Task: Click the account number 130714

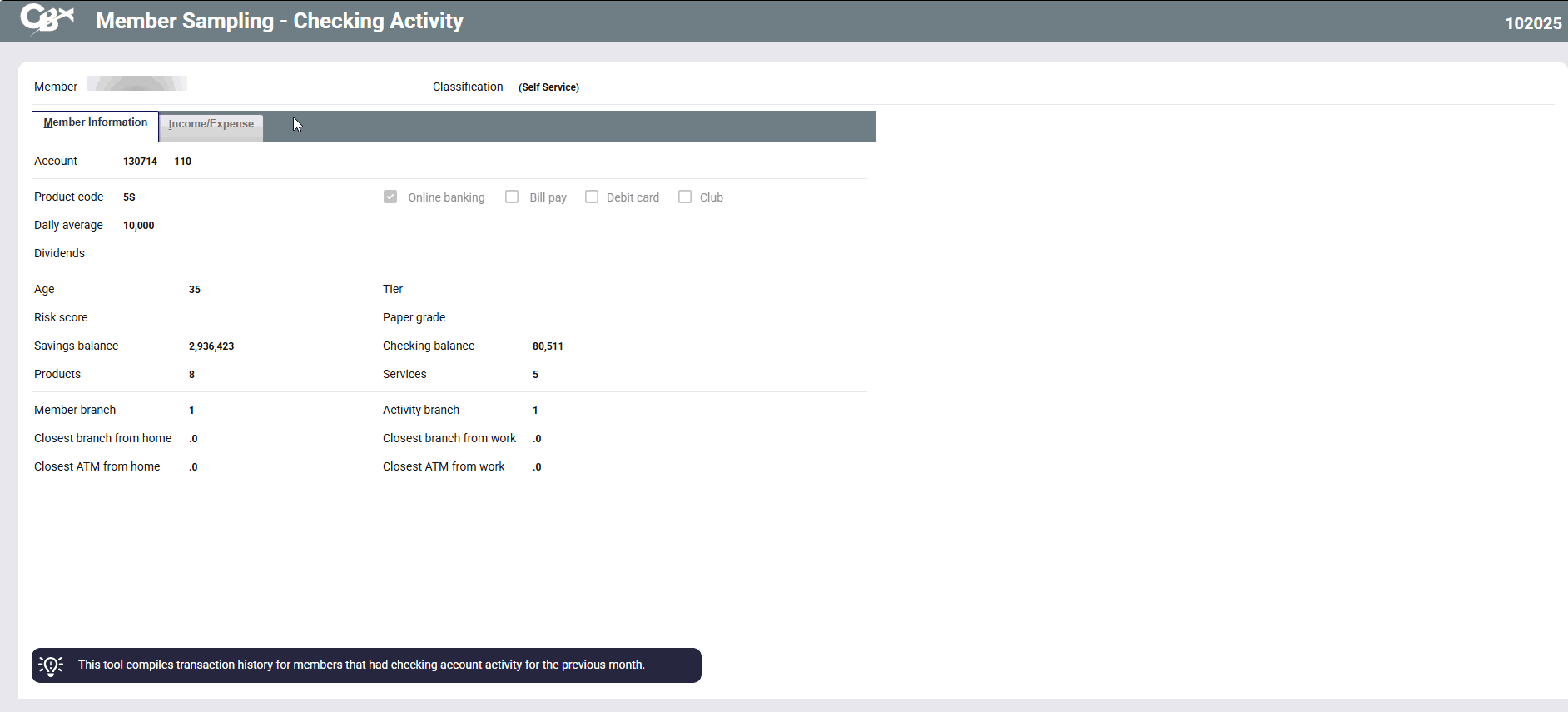Action: click(x=140, y=162)
